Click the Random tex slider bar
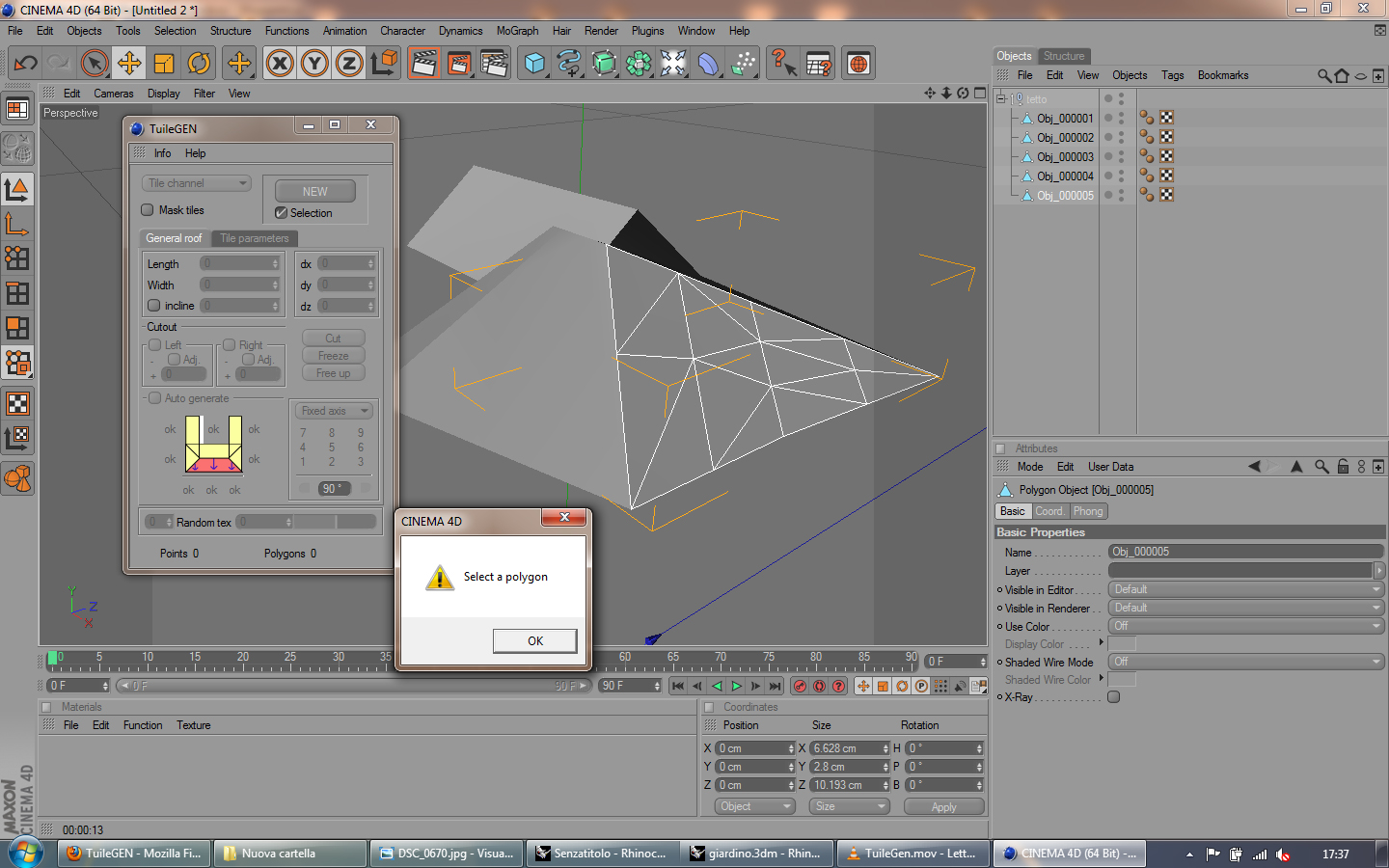 click(334, 522)
